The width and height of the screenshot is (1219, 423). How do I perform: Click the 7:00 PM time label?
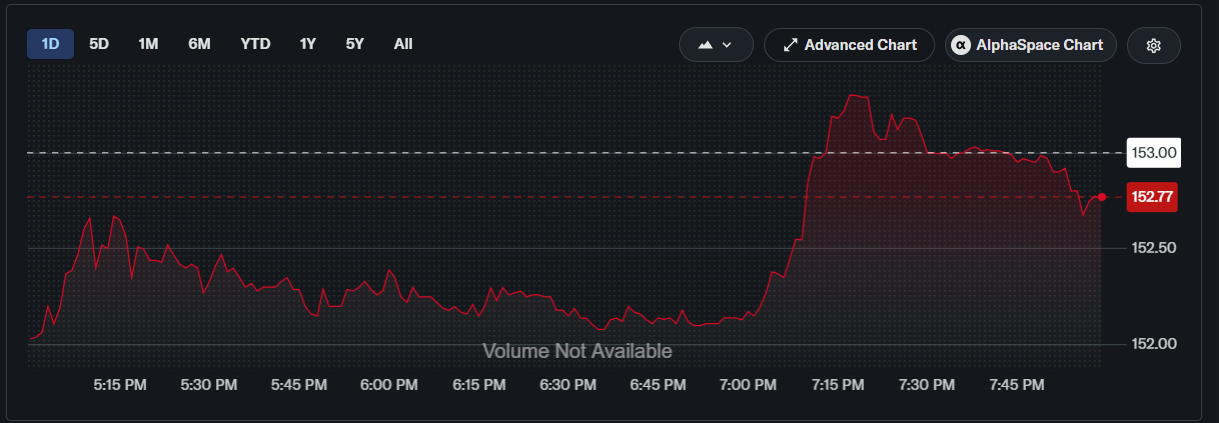[748, 384]
